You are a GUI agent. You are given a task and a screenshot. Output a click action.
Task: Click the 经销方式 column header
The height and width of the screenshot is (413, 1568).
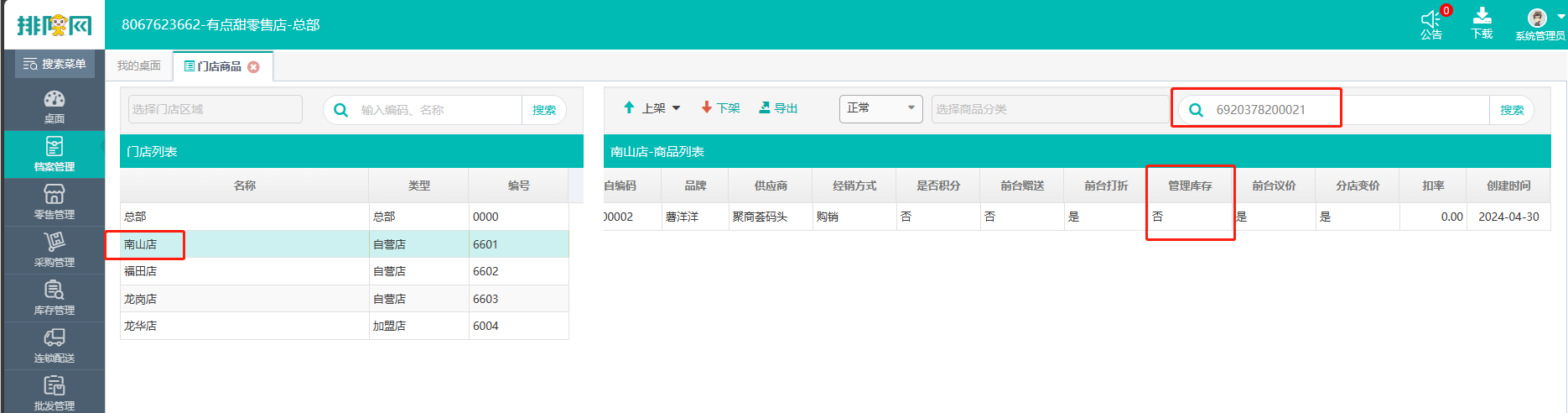854,186
